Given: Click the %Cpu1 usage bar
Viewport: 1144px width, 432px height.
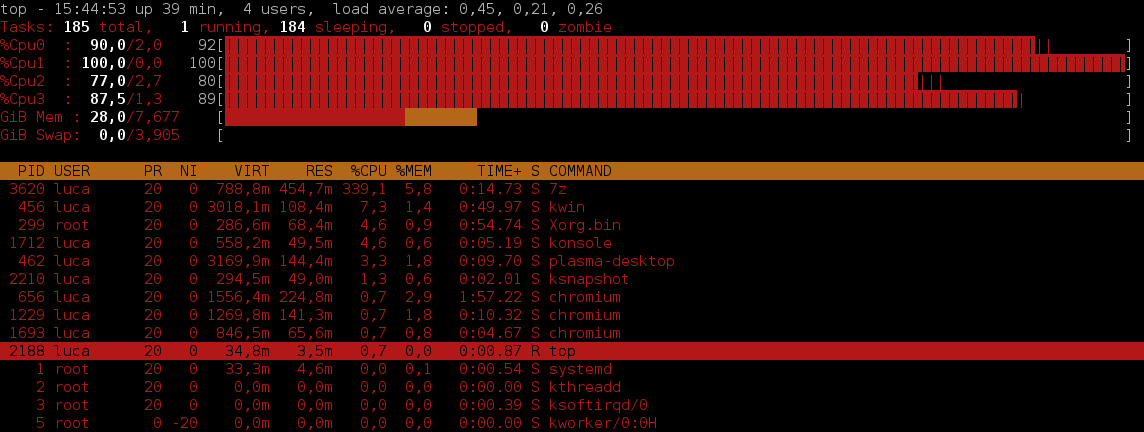Looking at the screenshot, I should pos(675,63).
